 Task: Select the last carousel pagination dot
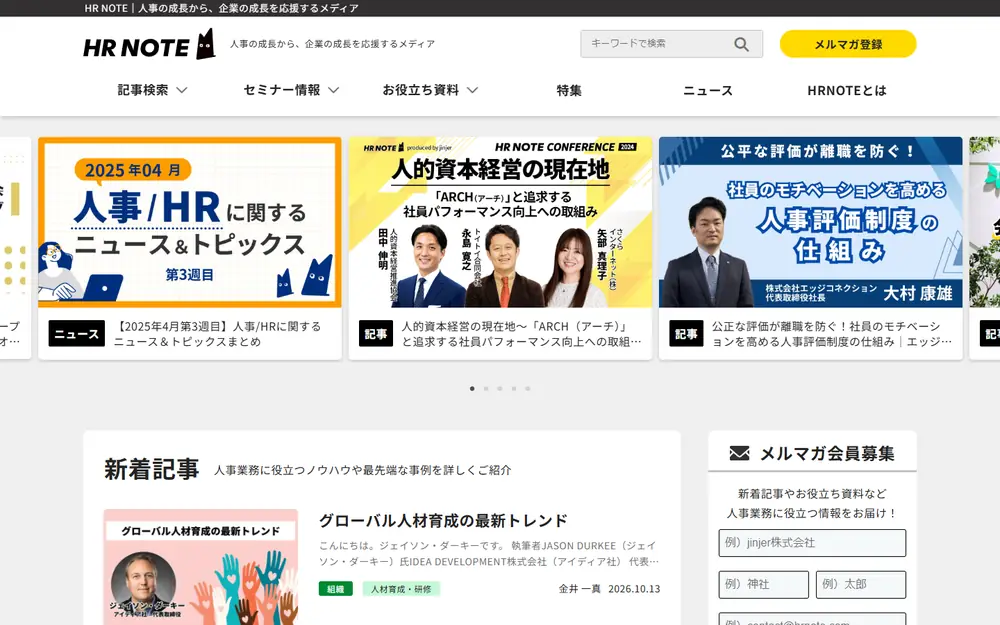pos(527,388)
